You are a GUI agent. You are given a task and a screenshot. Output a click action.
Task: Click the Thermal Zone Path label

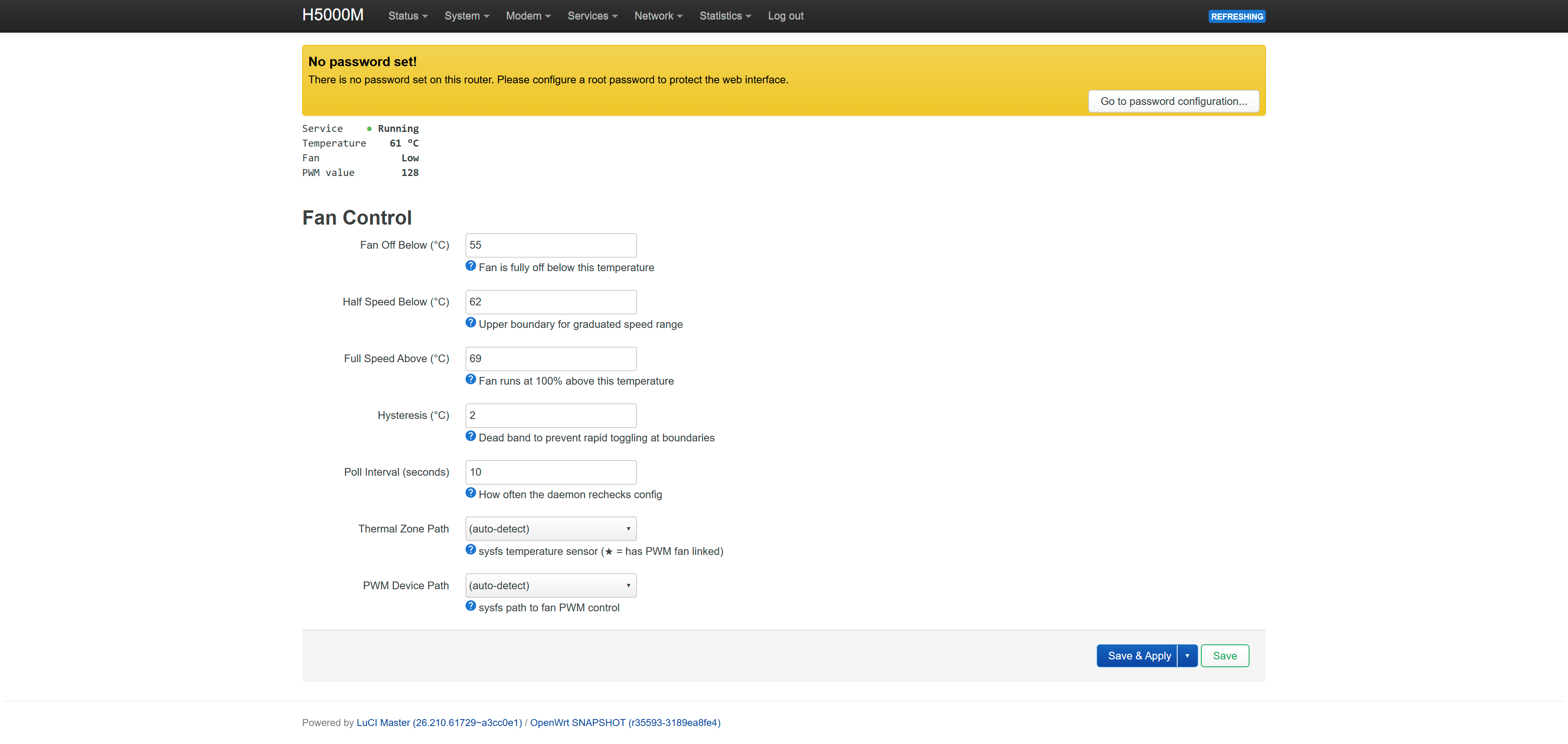[403, 528]
